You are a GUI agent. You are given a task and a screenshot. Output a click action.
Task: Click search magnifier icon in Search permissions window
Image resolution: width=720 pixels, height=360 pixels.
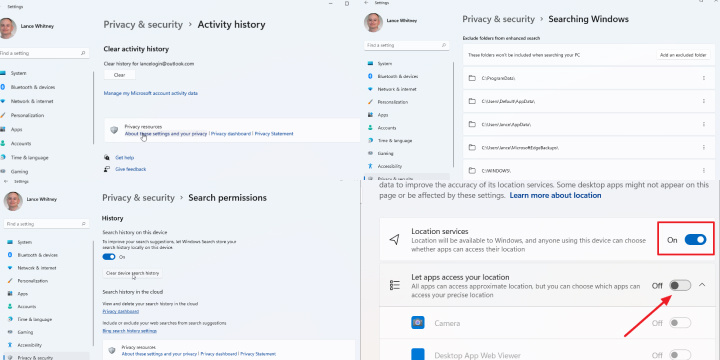point(84,224)
